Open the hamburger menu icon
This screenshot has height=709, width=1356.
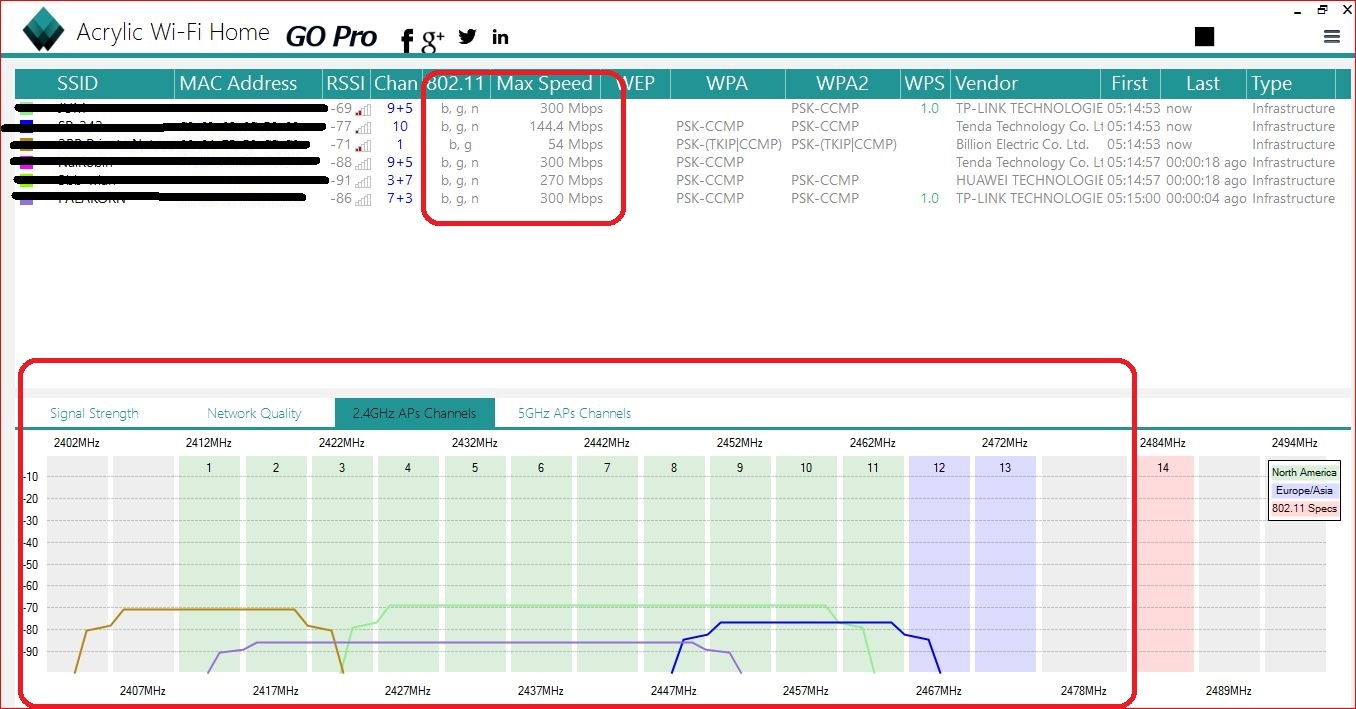1331,36
